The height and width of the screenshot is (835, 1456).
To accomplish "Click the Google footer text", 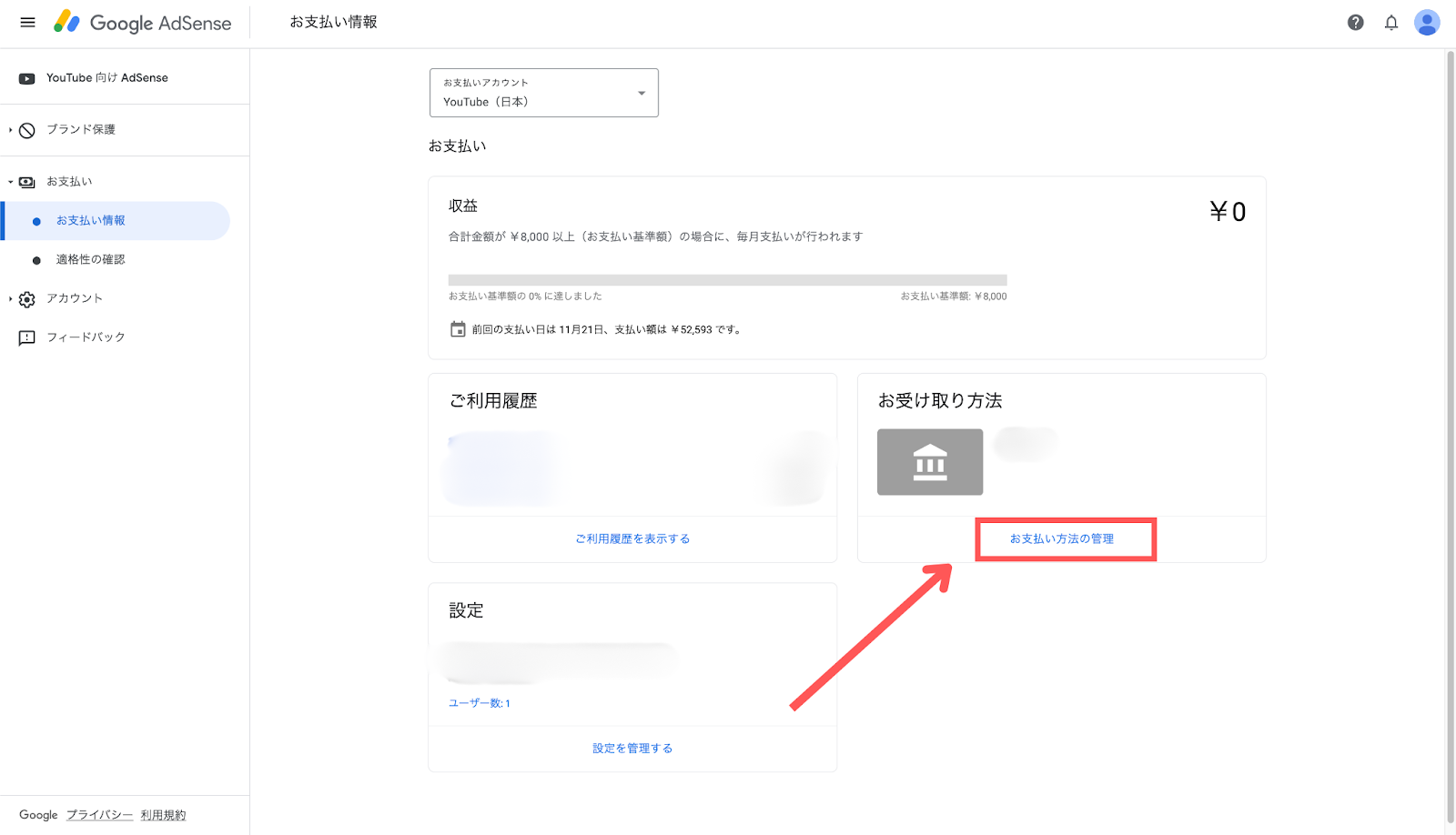I will click(x=38, y=815).
